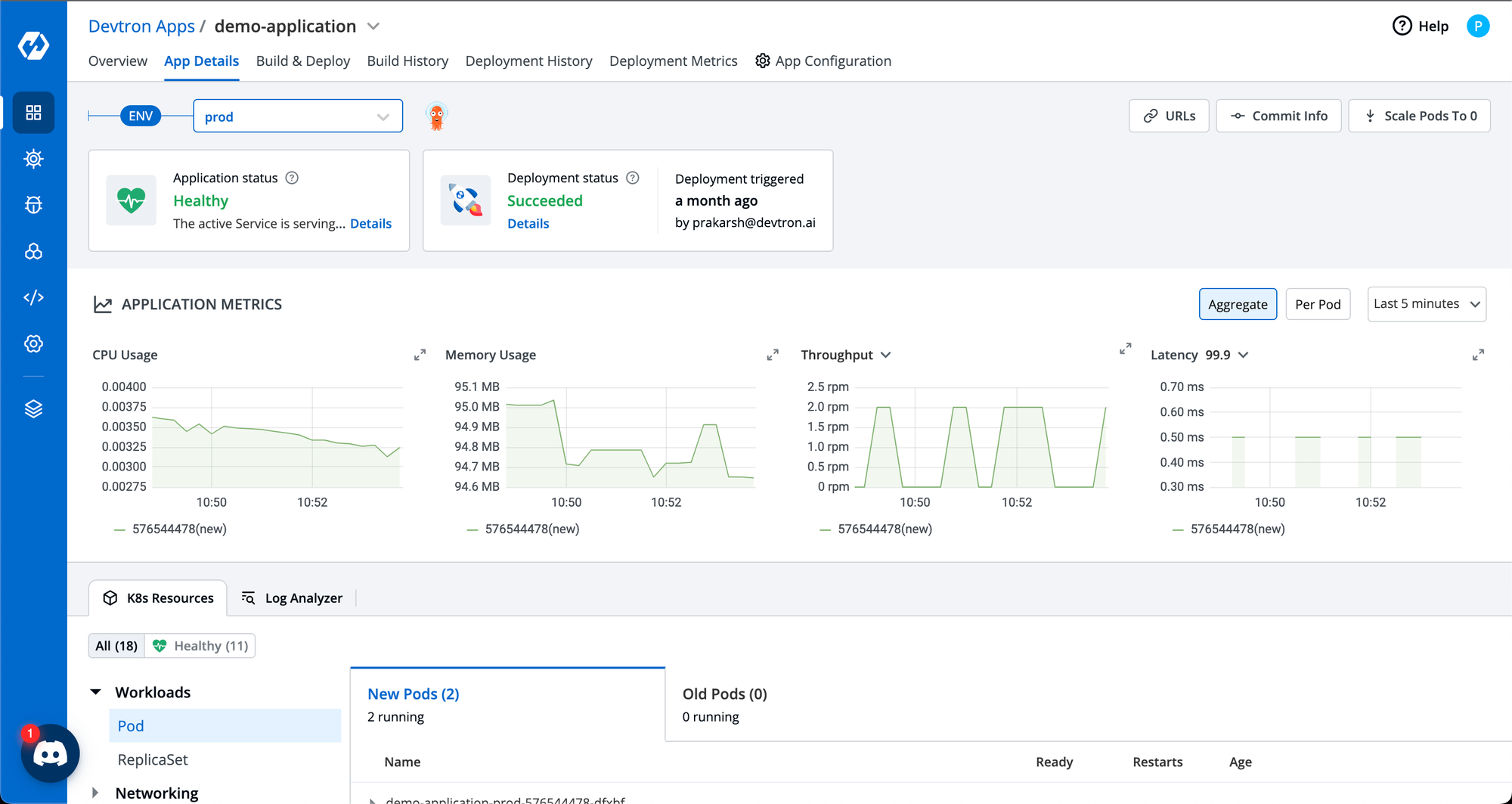Image resolution: width=1512 pixels, height=804 pixels.
Task: Click Scale Pods To 0 button
Action: (x=1419, y=116)
